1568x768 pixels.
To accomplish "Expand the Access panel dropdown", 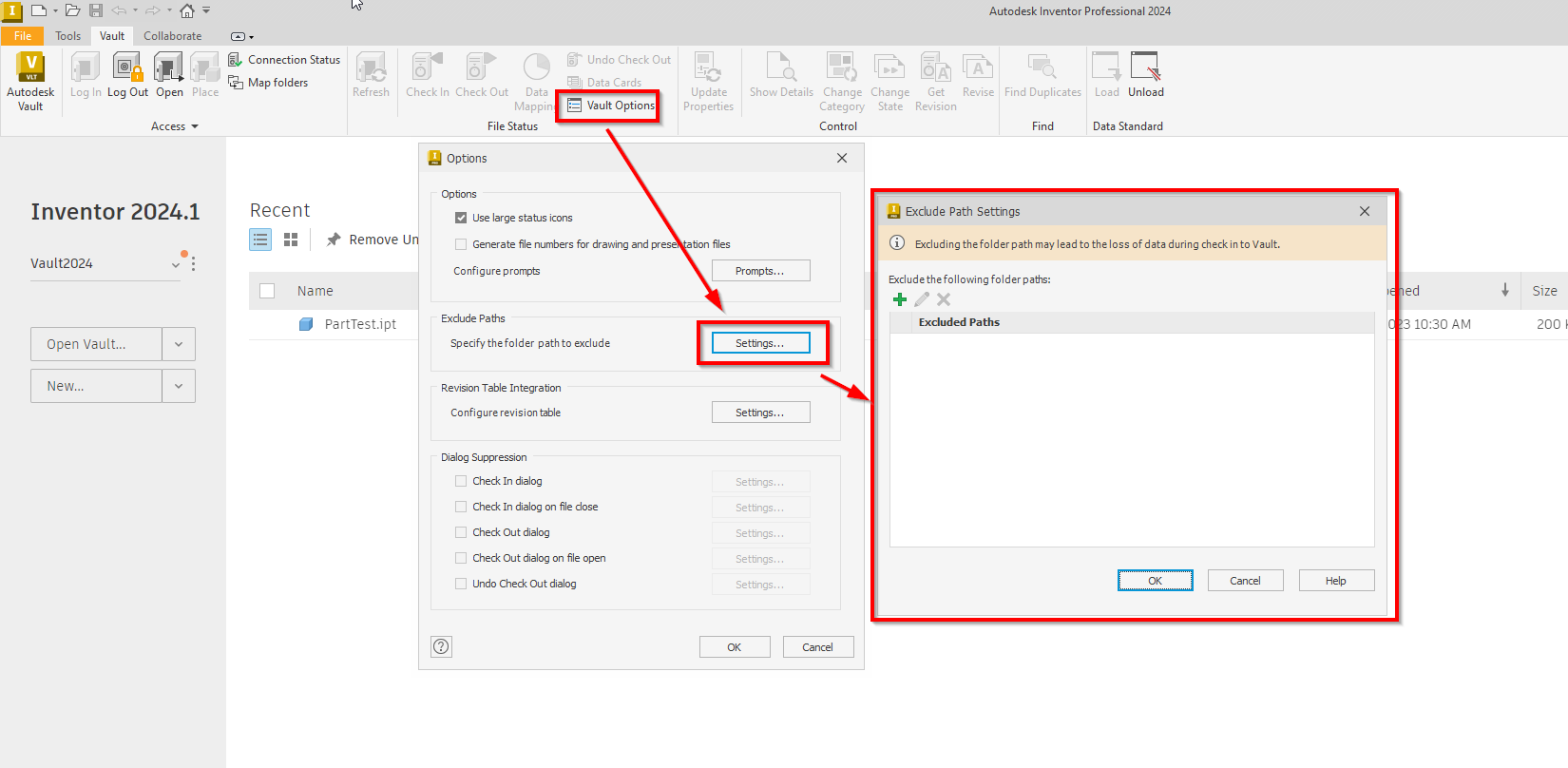I will (195, 126).
